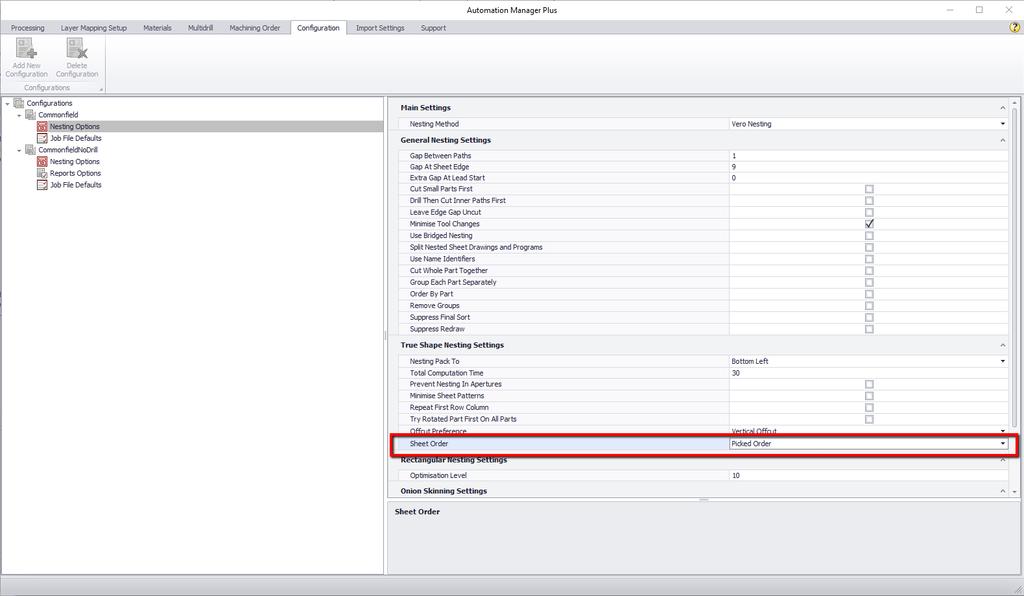Viewport: 1024px width, 596px height.
Task: Open the Offcut Preference dropdown
Action: pyautogui.click(x=1002, y=431)
